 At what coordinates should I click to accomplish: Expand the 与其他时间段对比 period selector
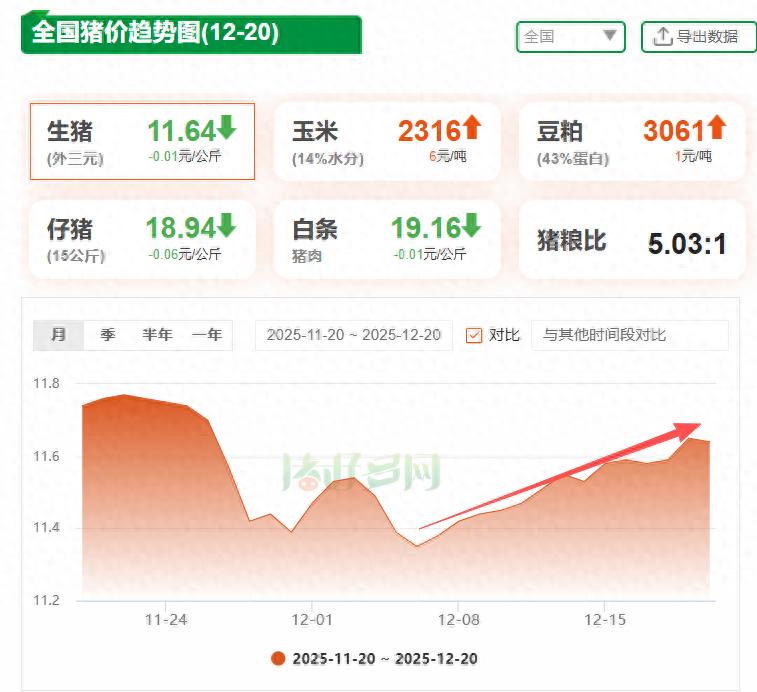[629, 335]
